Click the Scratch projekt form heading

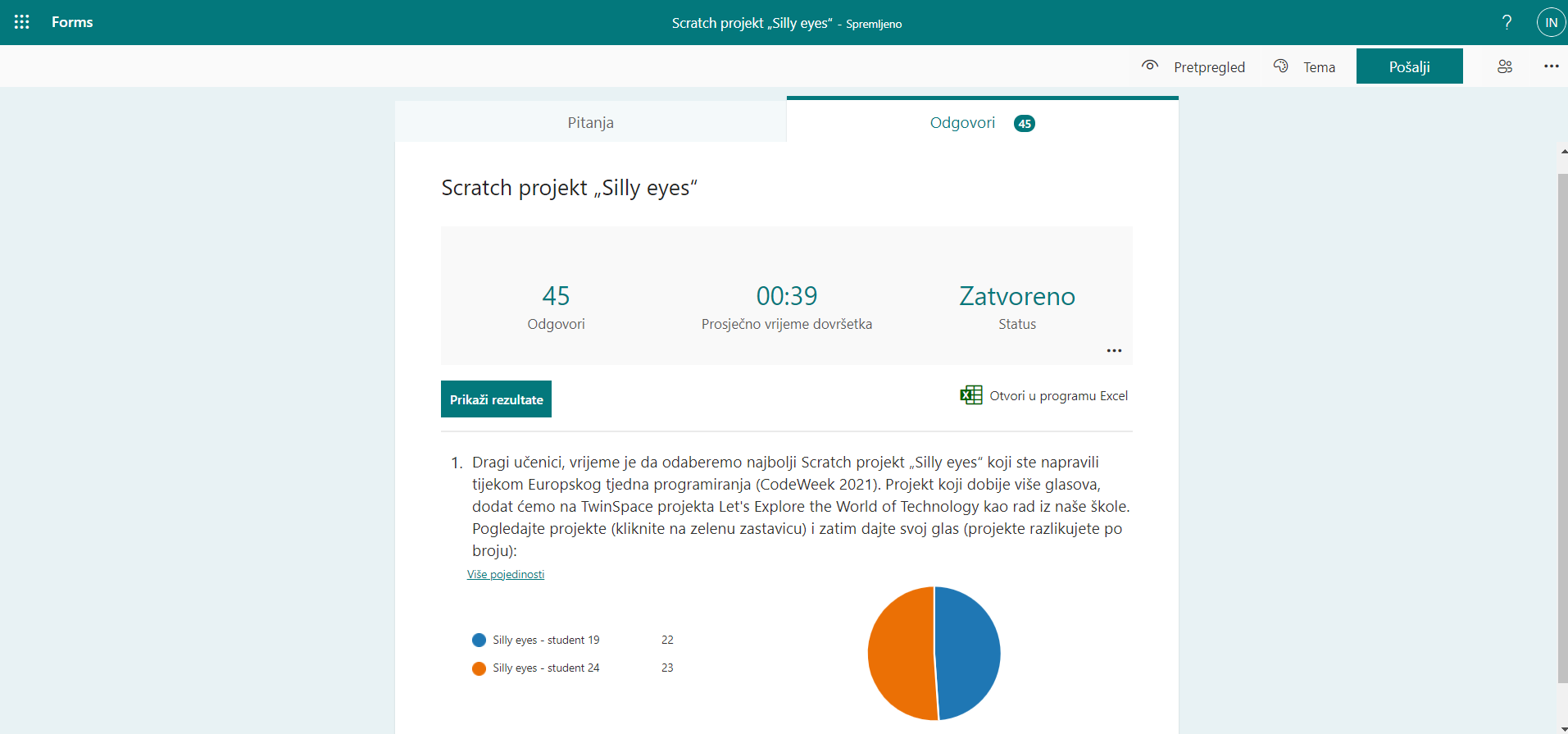[x=569, y=188]
